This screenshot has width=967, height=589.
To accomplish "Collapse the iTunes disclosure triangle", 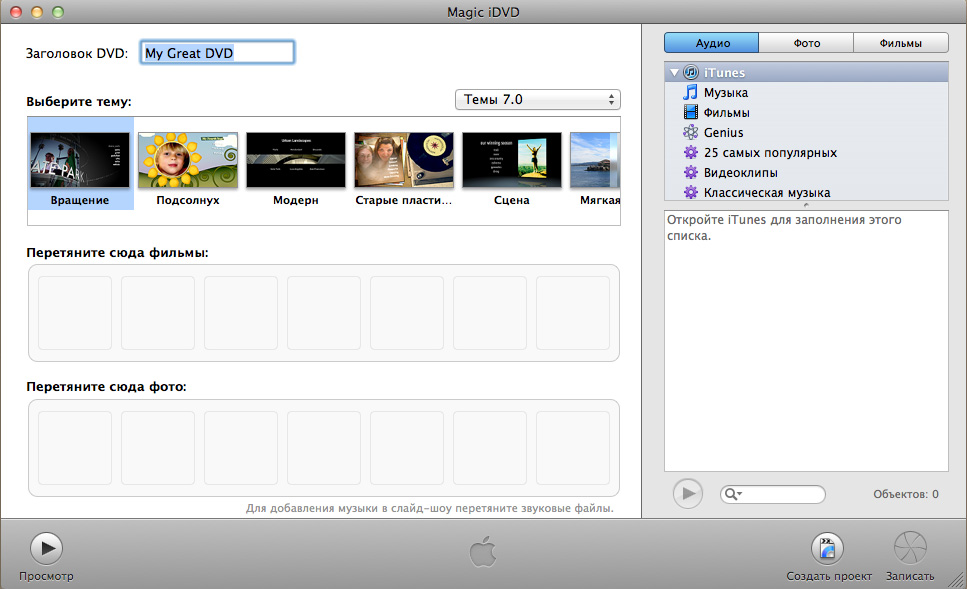I will (x=675, y=73).
